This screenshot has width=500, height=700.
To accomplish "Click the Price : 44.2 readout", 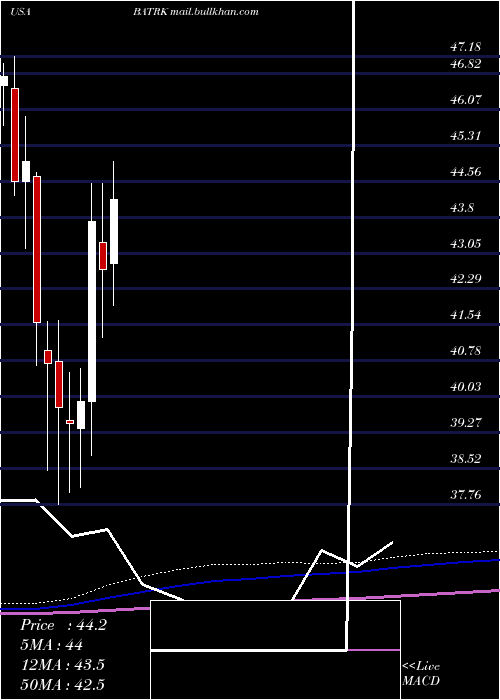I will 63,625.
